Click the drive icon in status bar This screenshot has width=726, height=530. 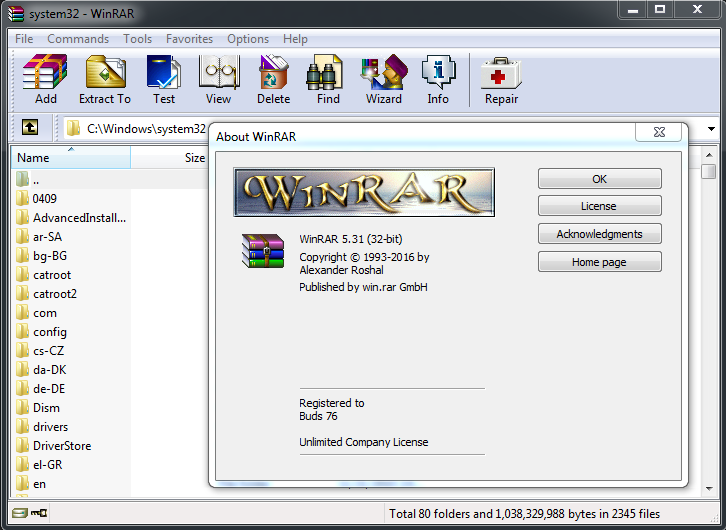(x=19, y=513)
